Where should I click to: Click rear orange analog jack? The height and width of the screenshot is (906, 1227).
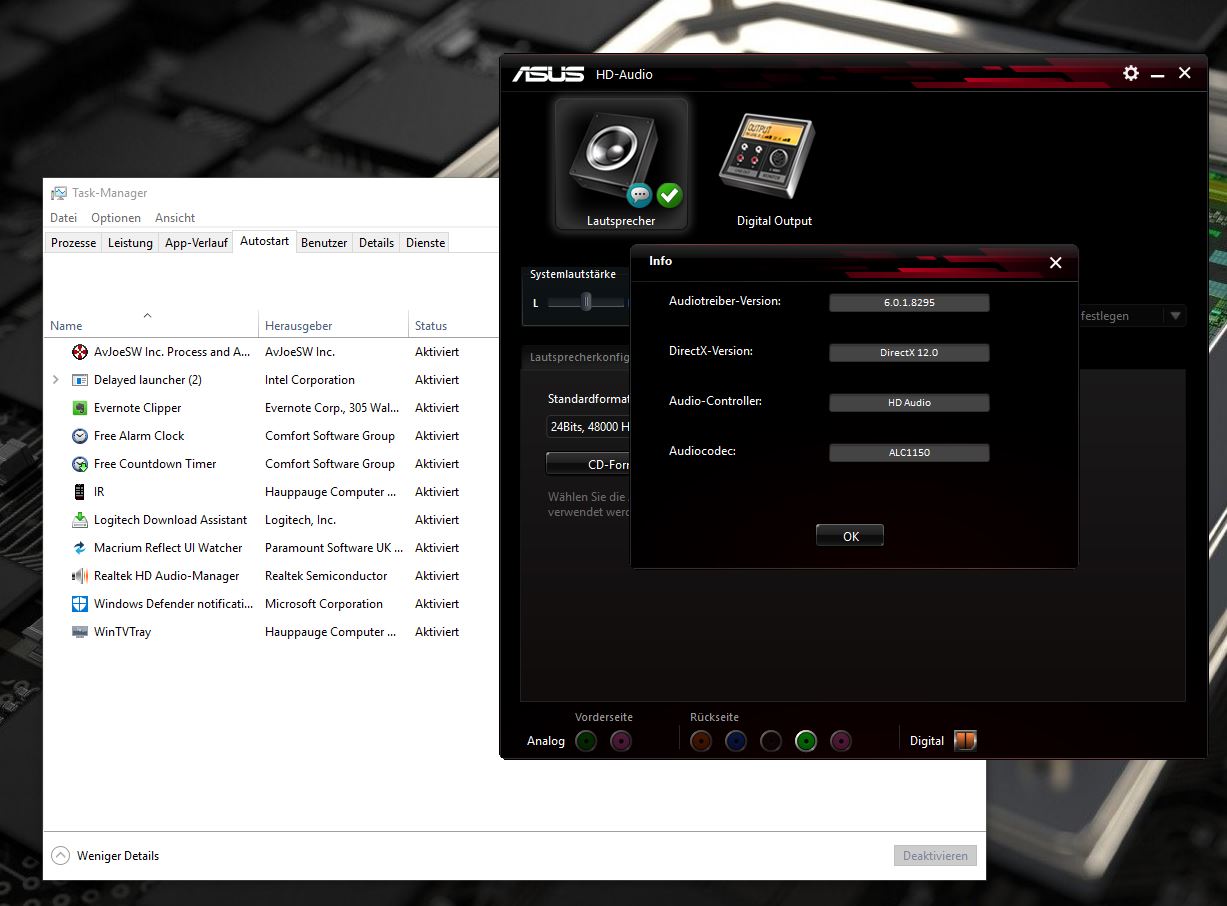click(701, 741)
